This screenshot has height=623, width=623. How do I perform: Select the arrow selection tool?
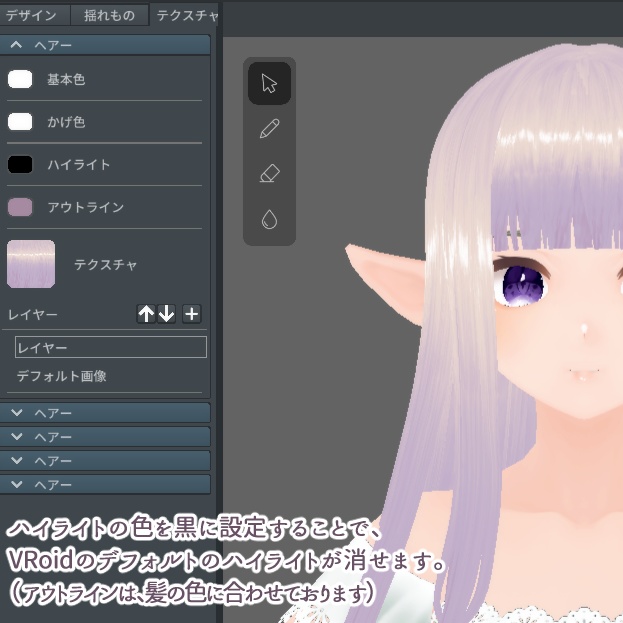pyautogui.click(x=269, y=83)
